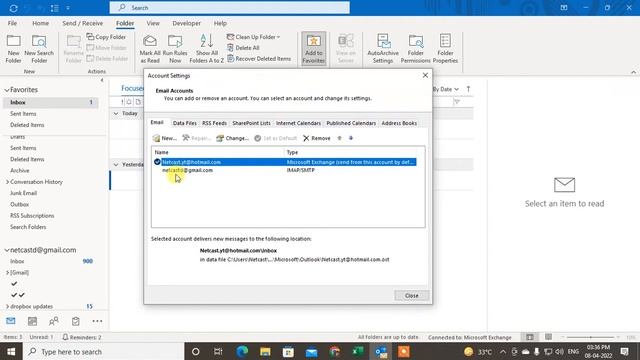Viewport: 640px width, 360px height.
Task: Switch to Tasks view icon
Action: click(x=76, y=321)
